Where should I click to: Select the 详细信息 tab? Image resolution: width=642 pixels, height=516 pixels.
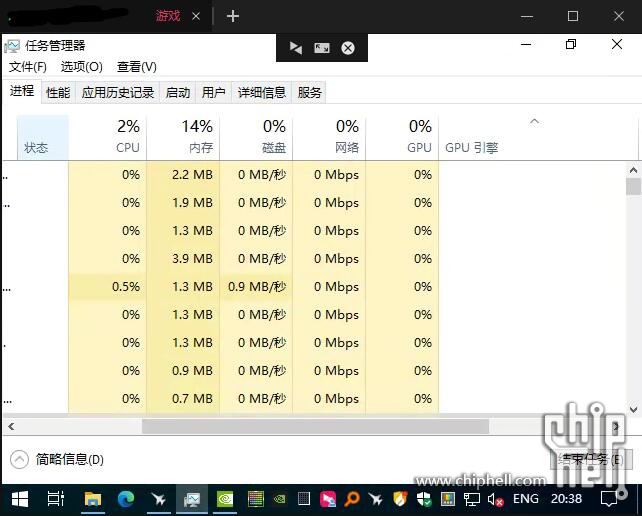coord(261,92)
